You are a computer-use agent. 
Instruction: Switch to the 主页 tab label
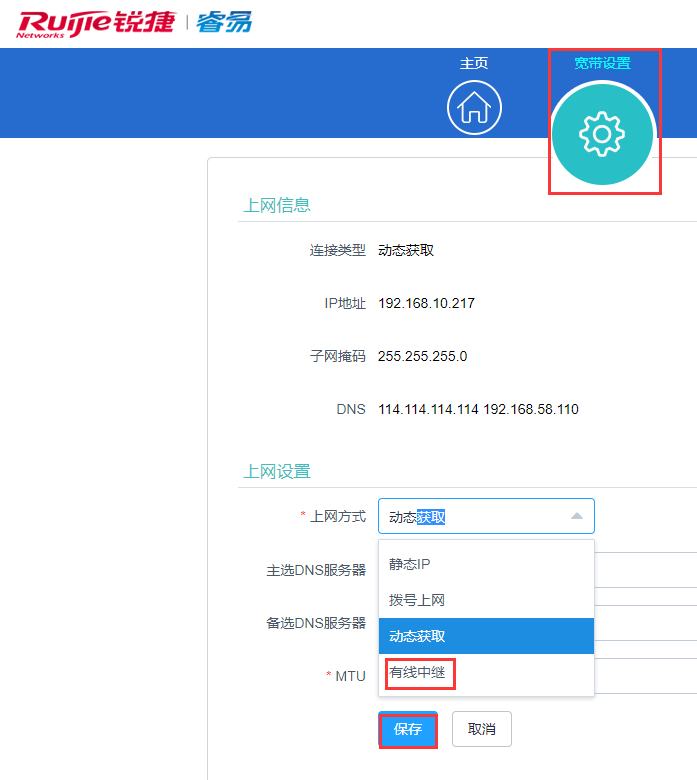point(474,63)
